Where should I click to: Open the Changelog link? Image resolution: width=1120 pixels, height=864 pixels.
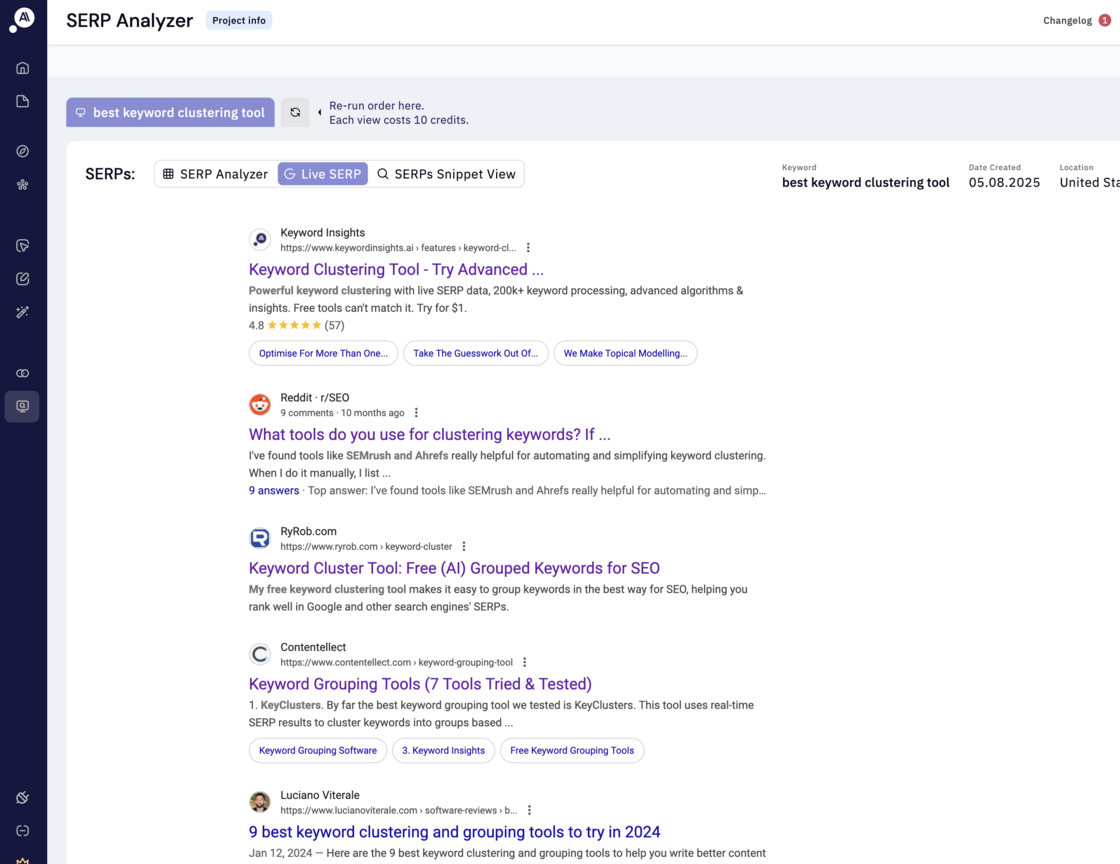pos(1067,20)
